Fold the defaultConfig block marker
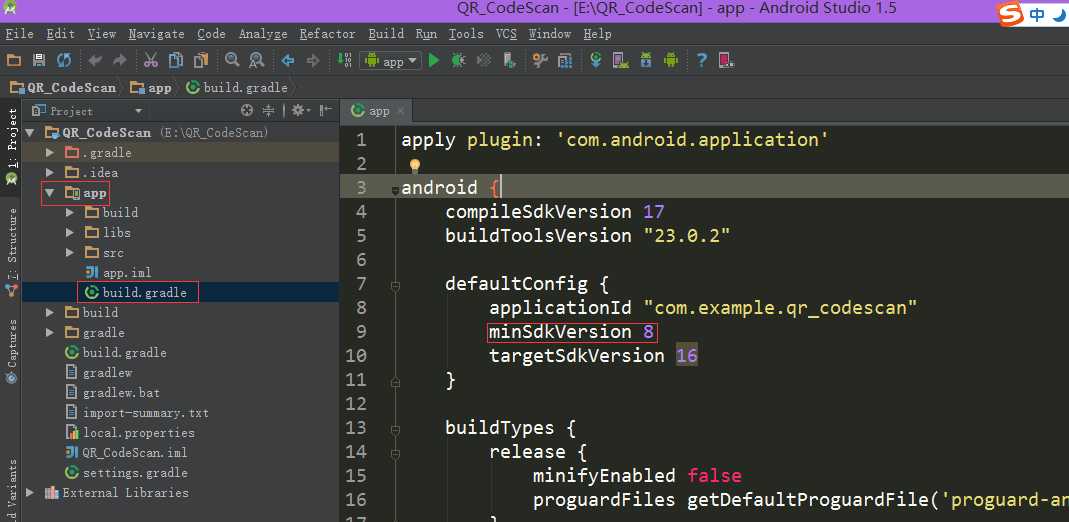 395,288
